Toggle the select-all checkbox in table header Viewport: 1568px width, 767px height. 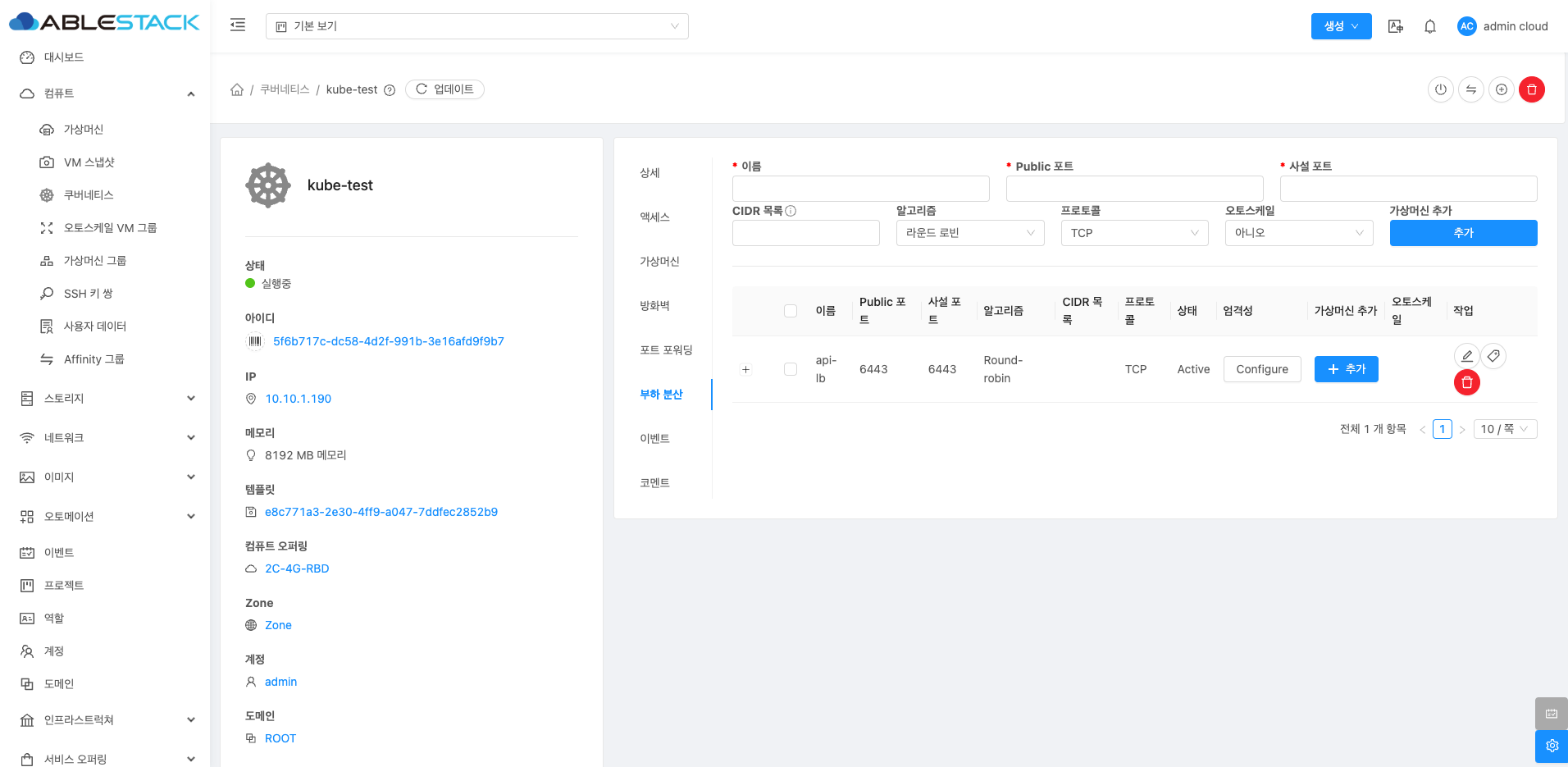coord(791,311)
